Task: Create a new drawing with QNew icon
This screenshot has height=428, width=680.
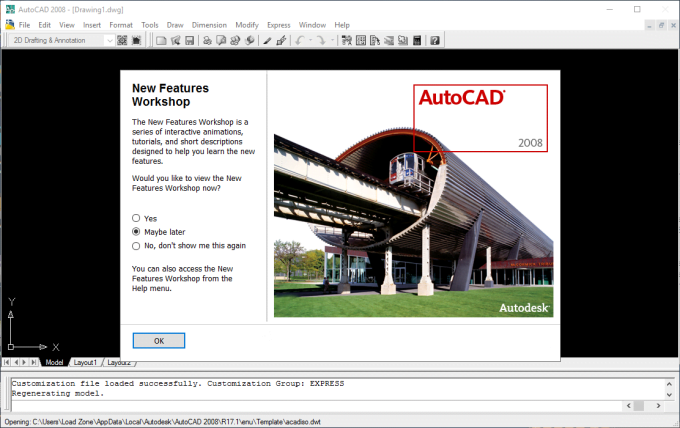Action: click(x=161, y=41)
